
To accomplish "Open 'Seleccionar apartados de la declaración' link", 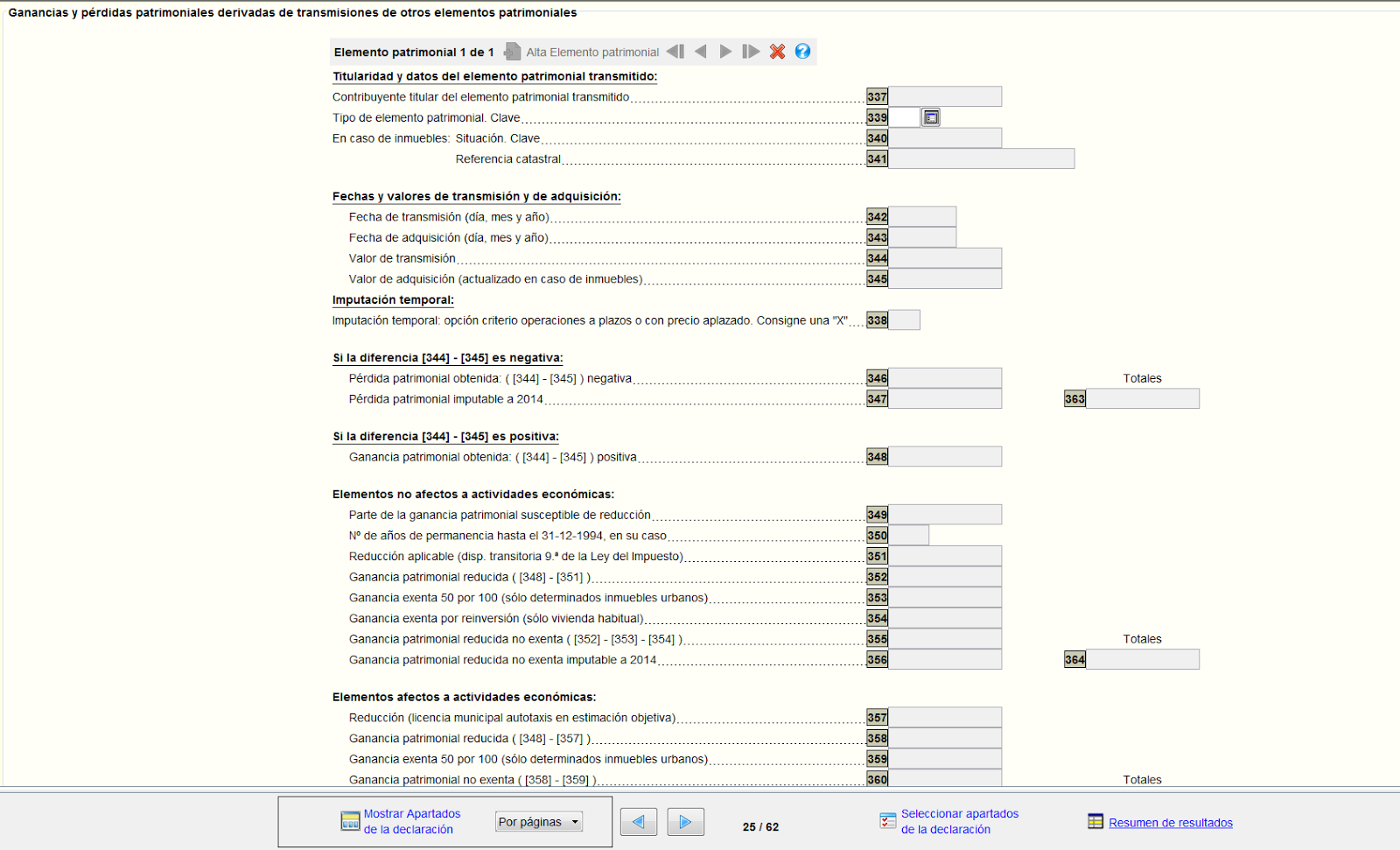I will coord(960,822).
